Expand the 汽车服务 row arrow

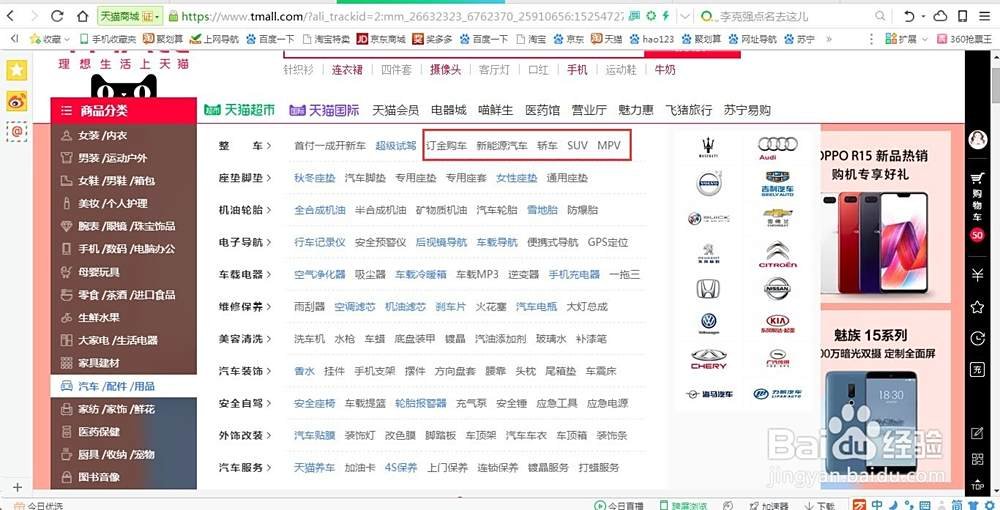pos(268,467)
